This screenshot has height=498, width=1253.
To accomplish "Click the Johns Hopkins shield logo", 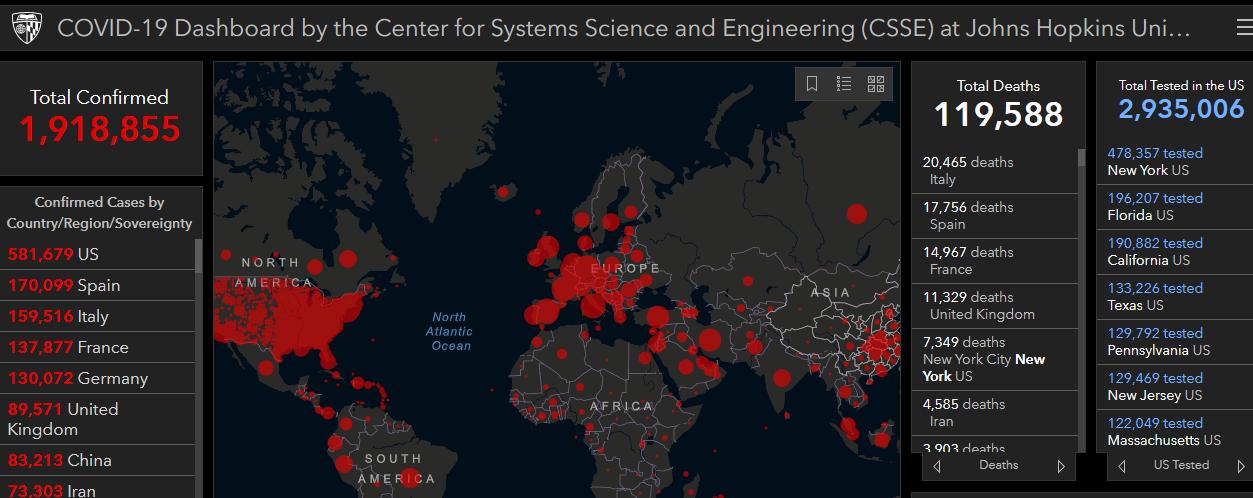I will [25, 28].
